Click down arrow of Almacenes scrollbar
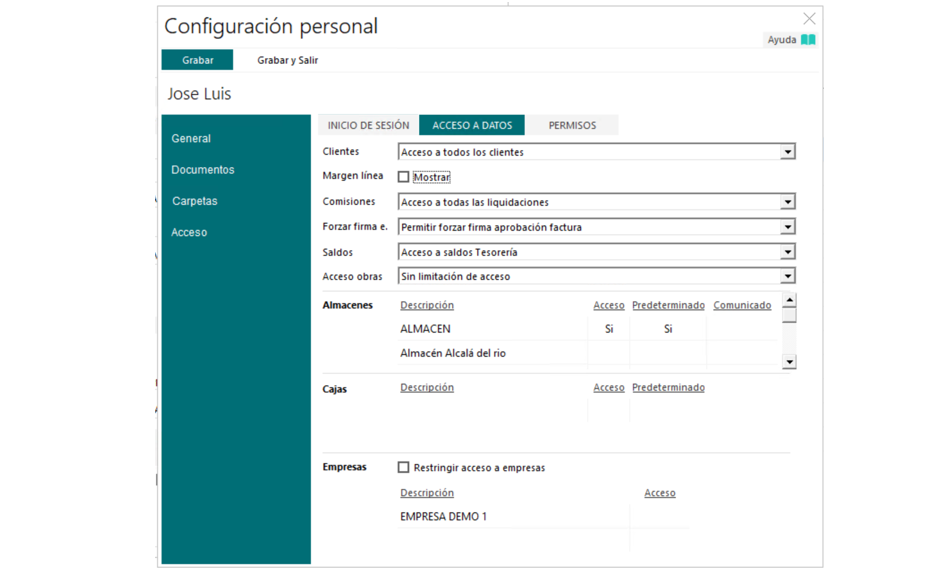Image resolution: width=950 pixels, height=569 pixels. pyautogui.click(x=789, y=362)
